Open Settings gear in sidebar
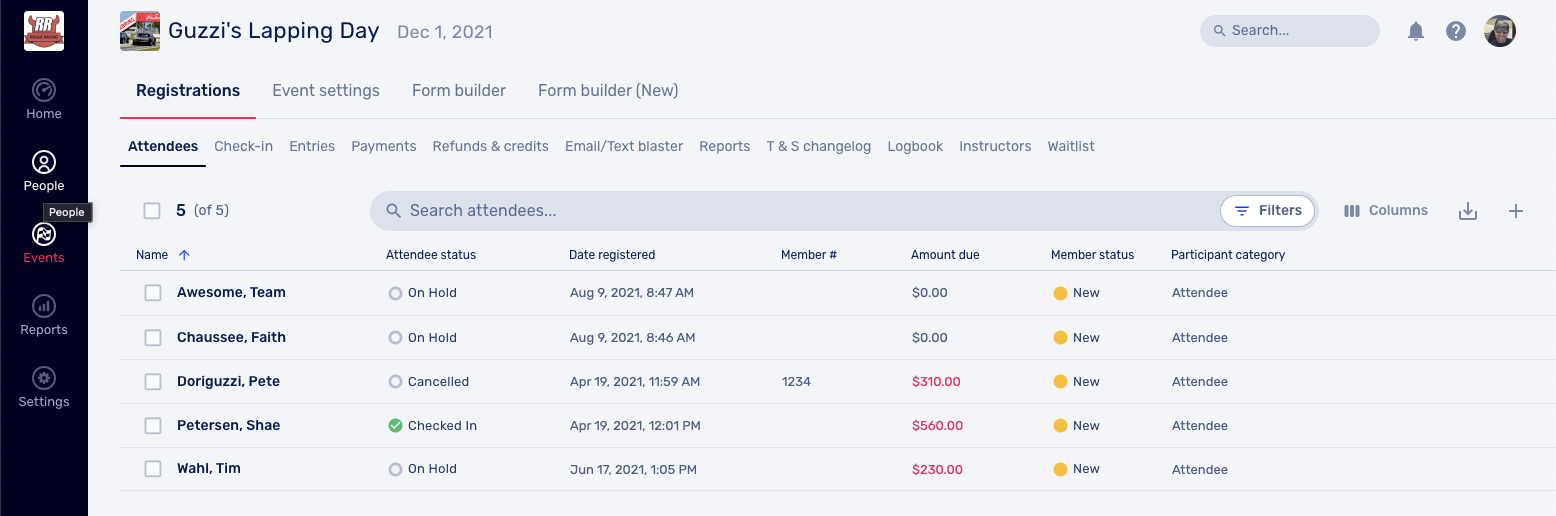Image resolution: width=1556 pixels, height=516 pixels. pyautogui.click(x=44, y=387)
